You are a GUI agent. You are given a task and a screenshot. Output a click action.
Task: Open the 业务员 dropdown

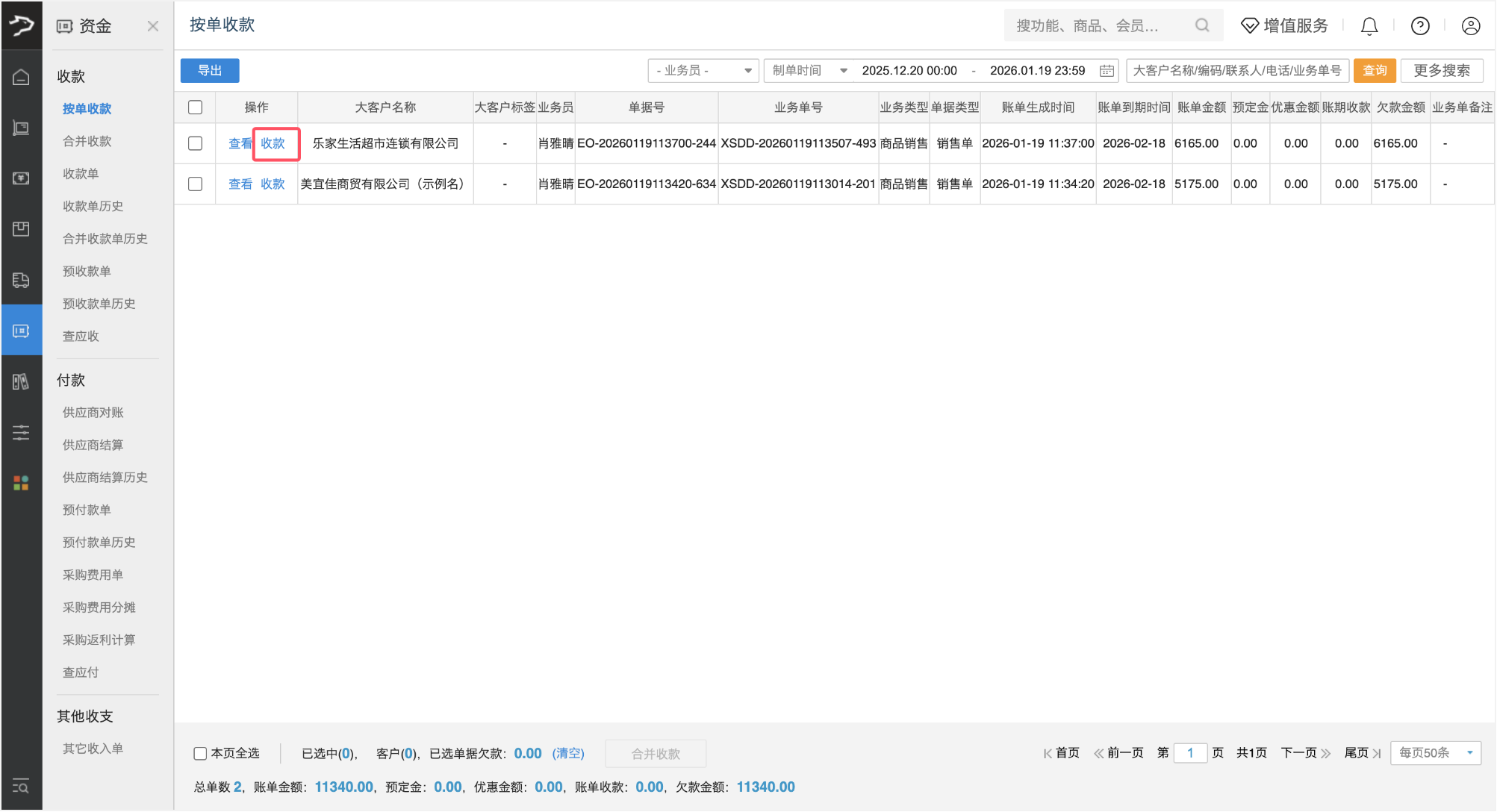[x=703, y=71]
